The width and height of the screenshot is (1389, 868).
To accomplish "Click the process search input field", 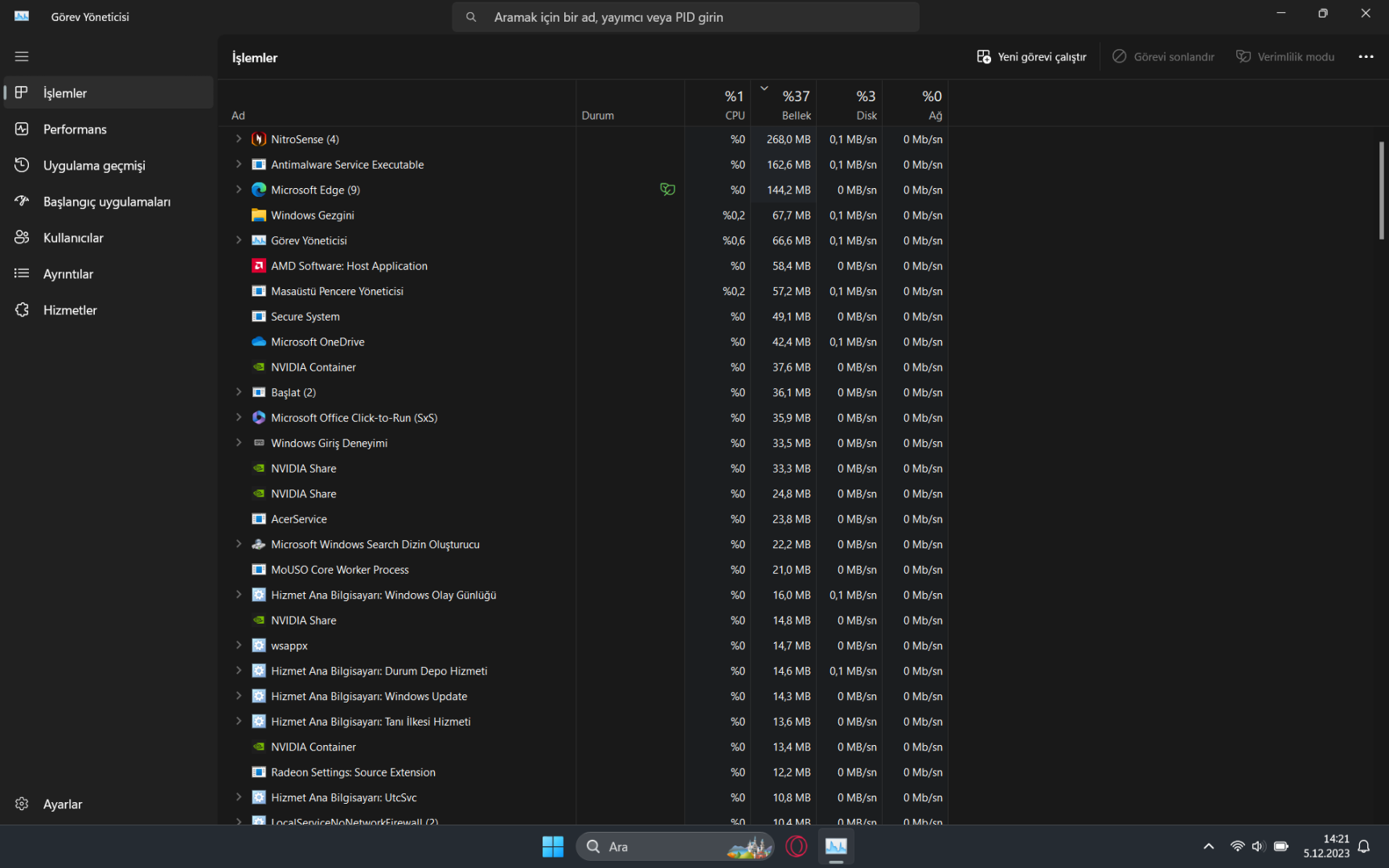I will [x=686, y=17].
